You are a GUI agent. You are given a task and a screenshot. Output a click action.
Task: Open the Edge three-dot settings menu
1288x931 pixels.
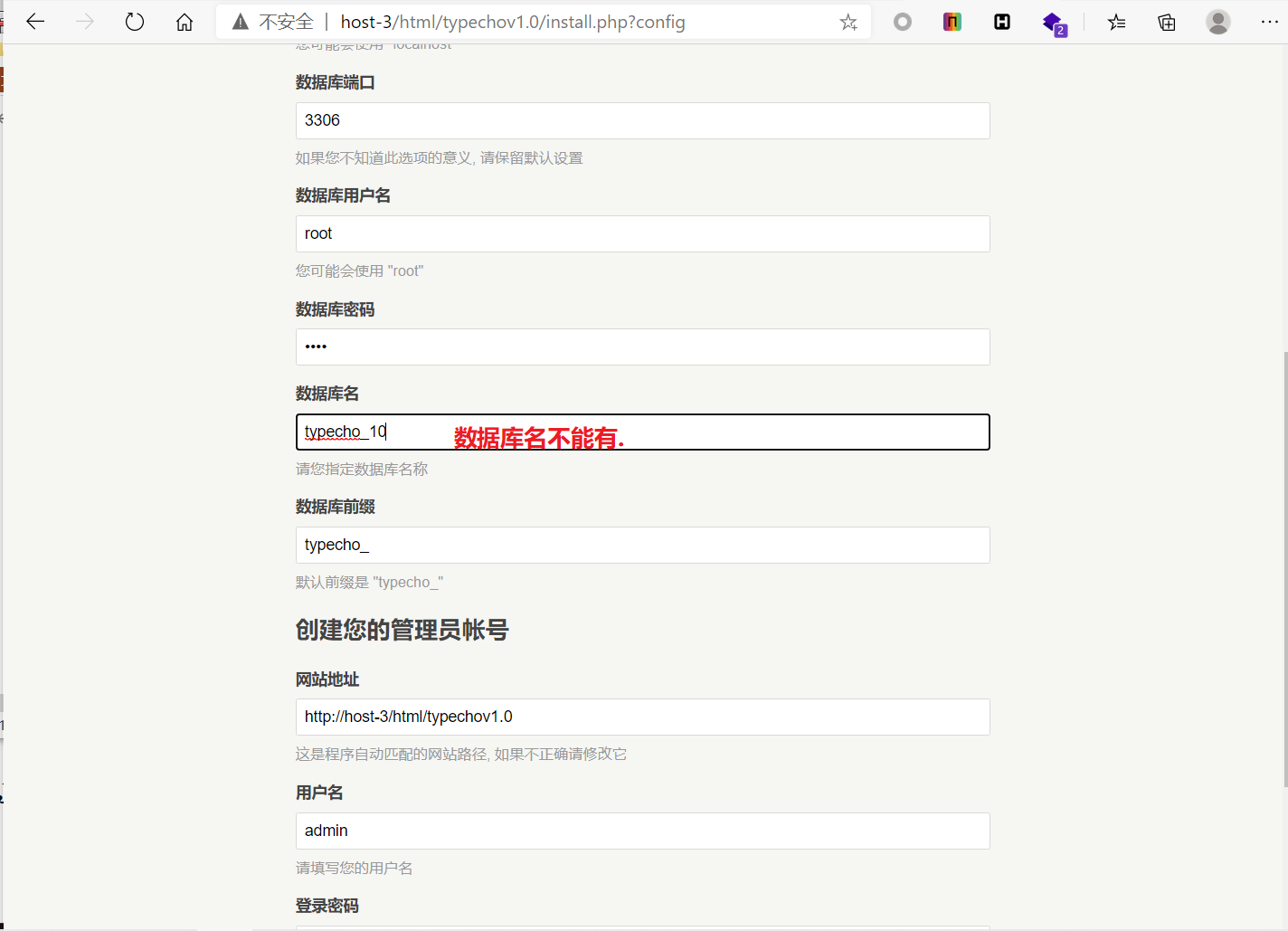pyautogui.click(x=1270, y=21)
